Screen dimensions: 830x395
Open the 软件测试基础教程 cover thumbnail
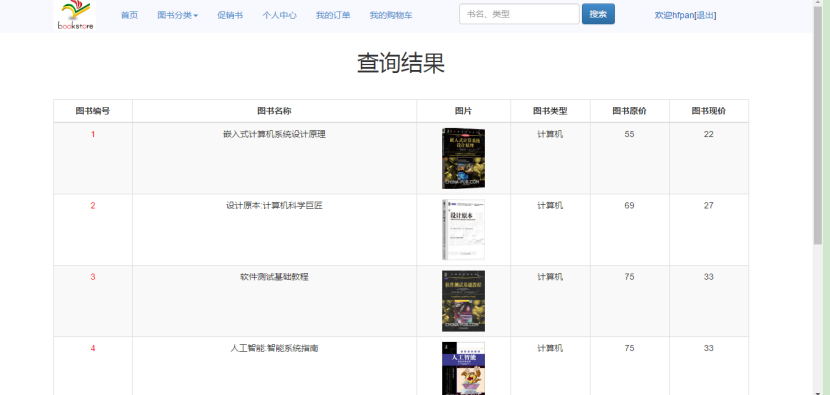tap(463, 301)
